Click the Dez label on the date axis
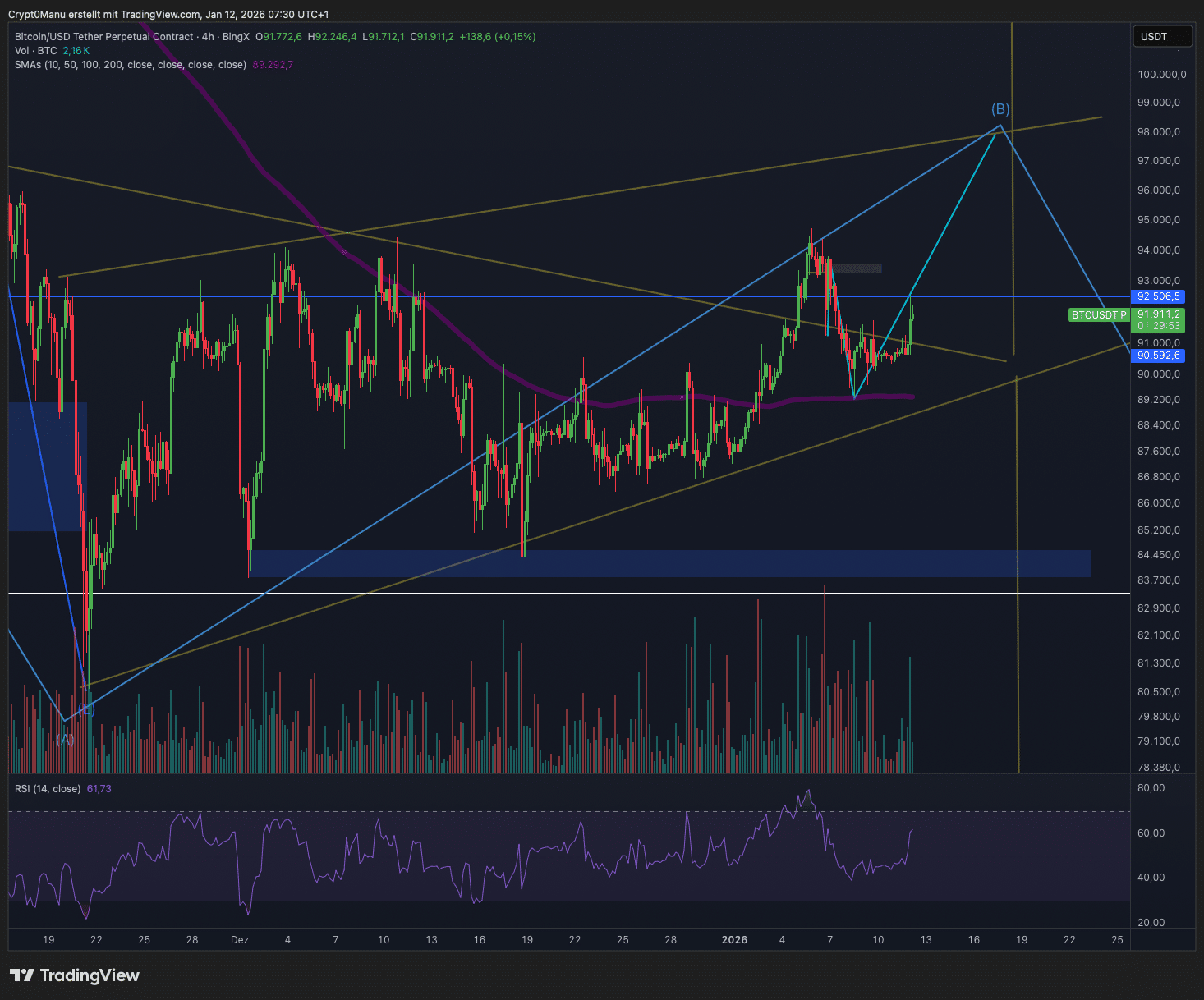Screen dimensions: 1204x1000 pyautogui.click(x=240, y=940)
